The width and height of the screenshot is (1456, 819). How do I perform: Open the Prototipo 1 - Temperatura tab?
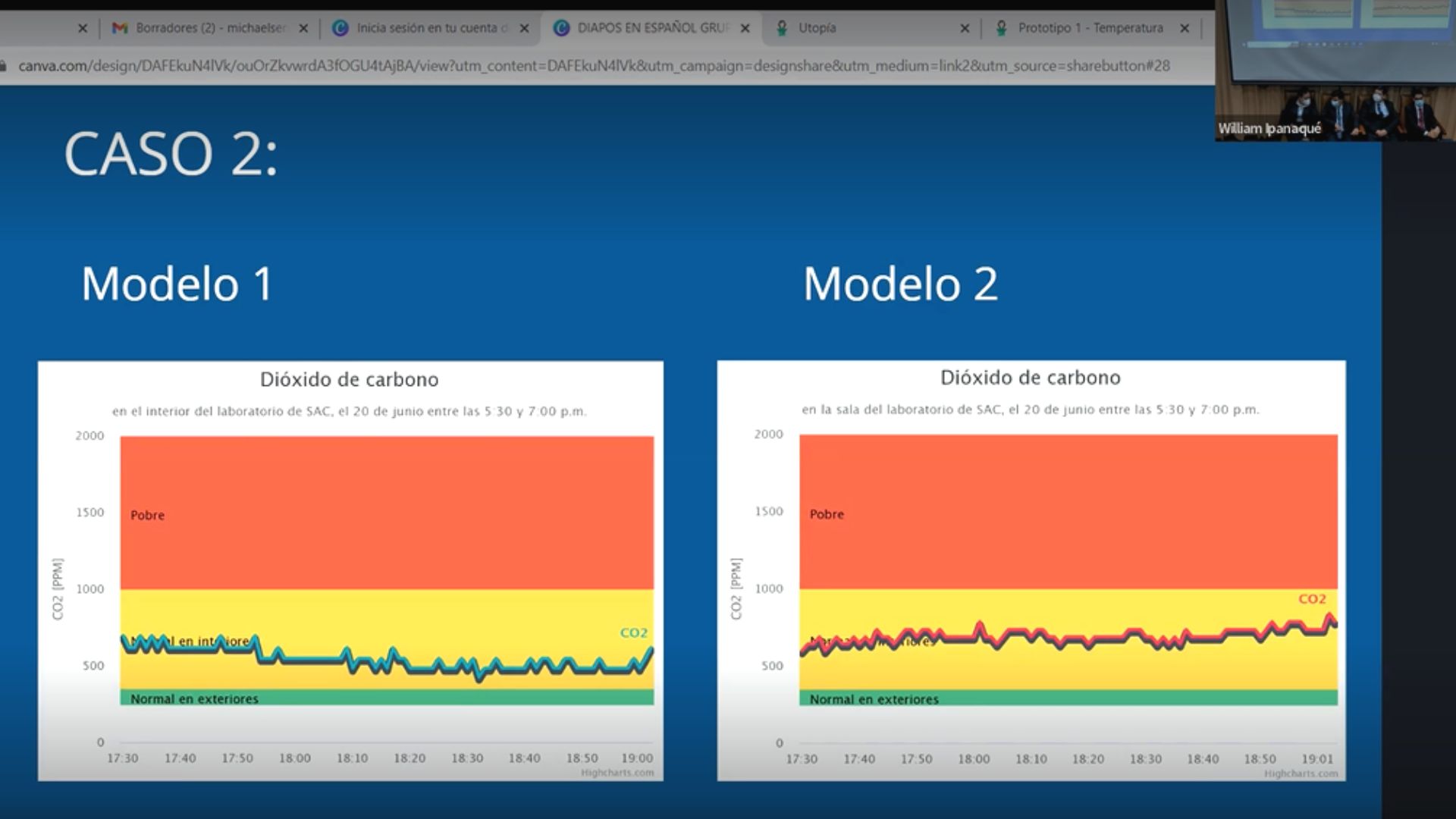1090,28
